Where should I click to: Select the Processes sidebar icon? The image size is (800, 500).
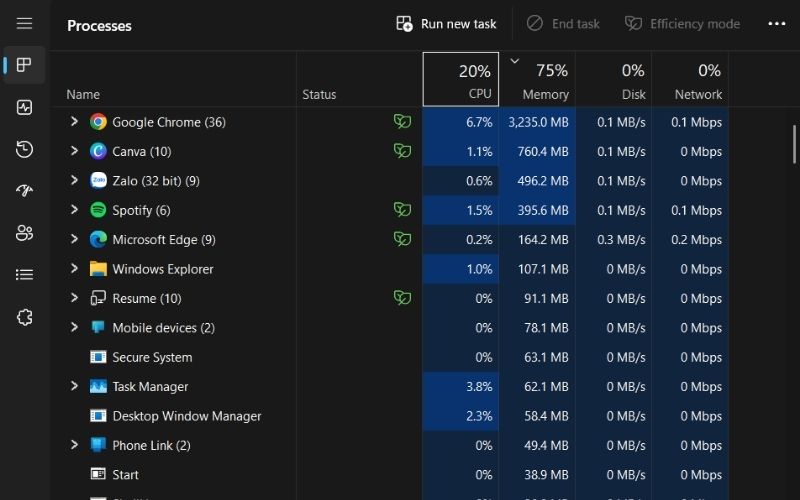[x=24, y=65]
